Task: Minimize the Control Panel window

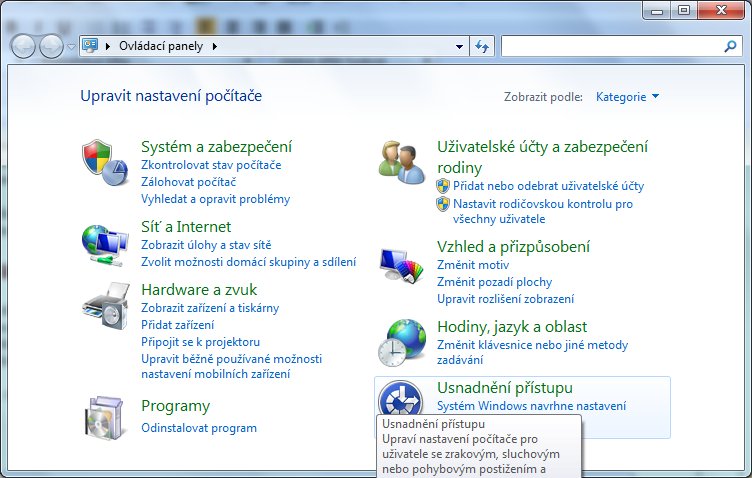Action: click(x=657, y=10)
